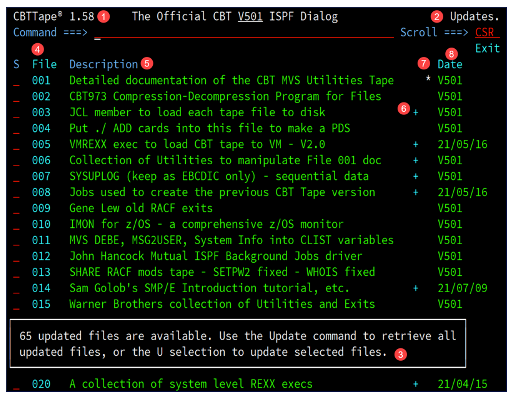Click 'Collection of Utilities to manipulate File 001' description

pos(225,160)
